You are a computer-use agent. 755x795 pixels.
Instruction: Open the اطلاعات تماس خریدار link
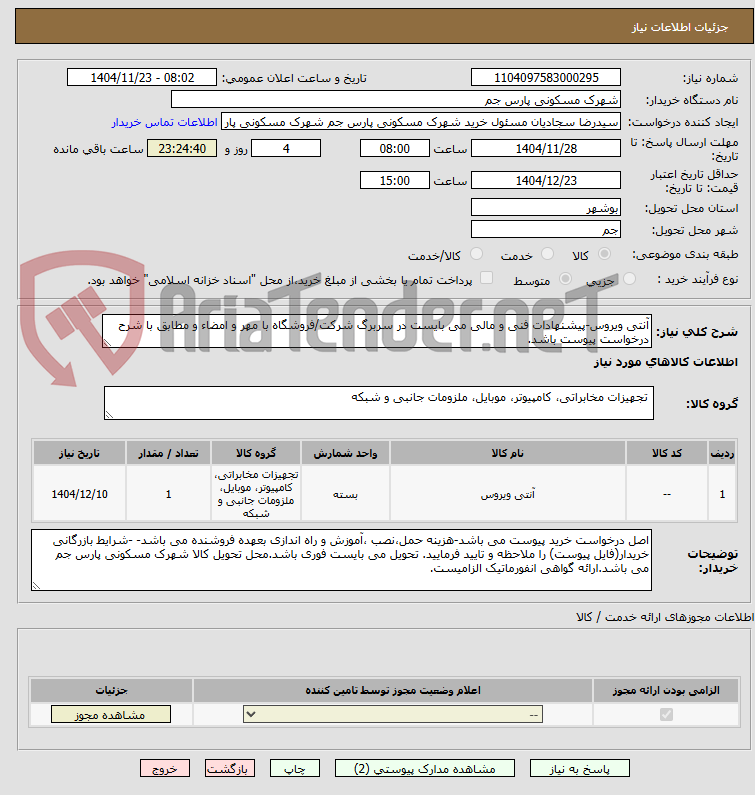tap(165, 122)
